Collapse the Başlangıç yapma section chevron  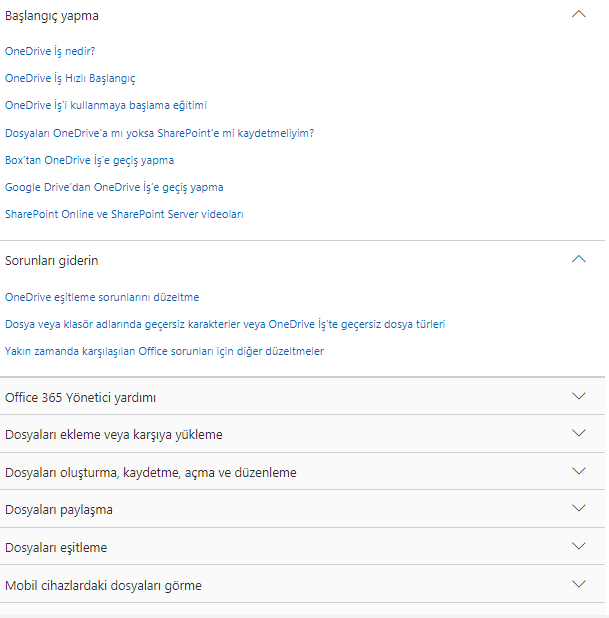(x=578, y=14)
